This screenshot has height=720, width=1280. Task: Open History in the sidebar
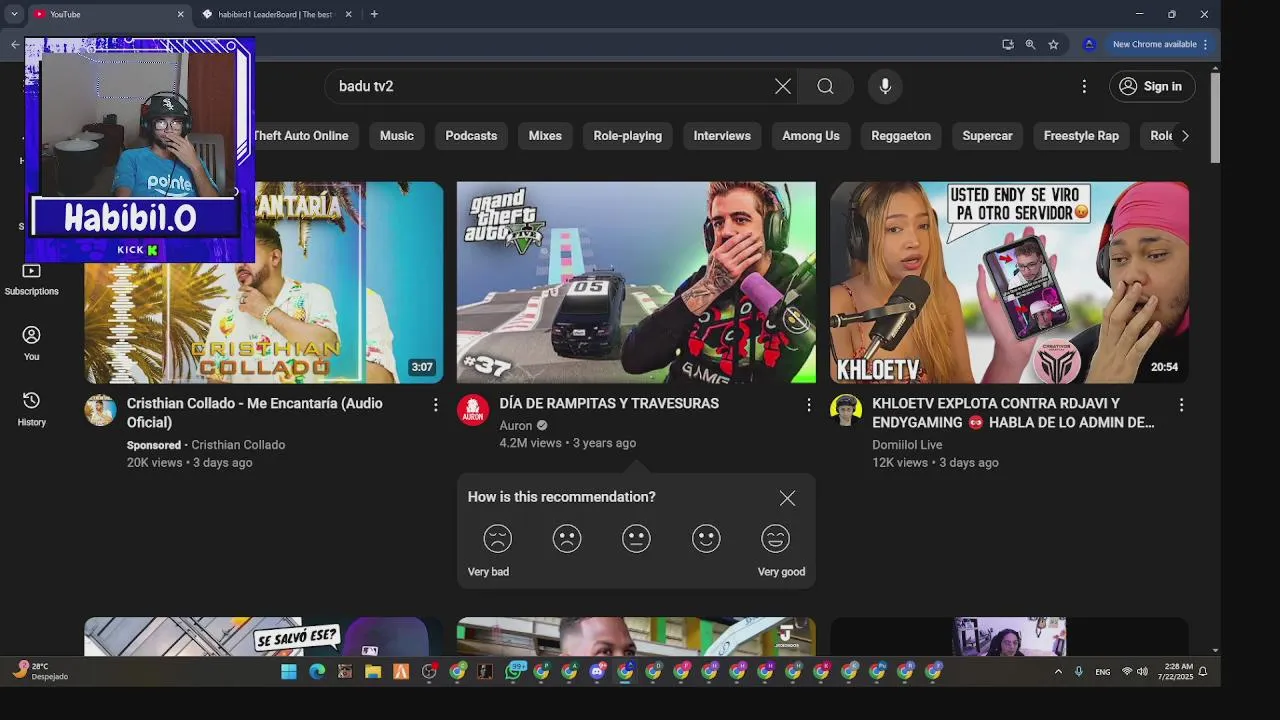pos(31,409)
